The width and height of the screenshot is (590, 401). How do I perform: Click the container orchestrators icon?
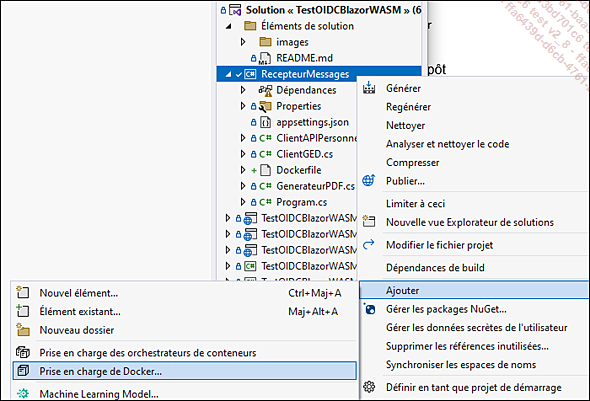23,352
